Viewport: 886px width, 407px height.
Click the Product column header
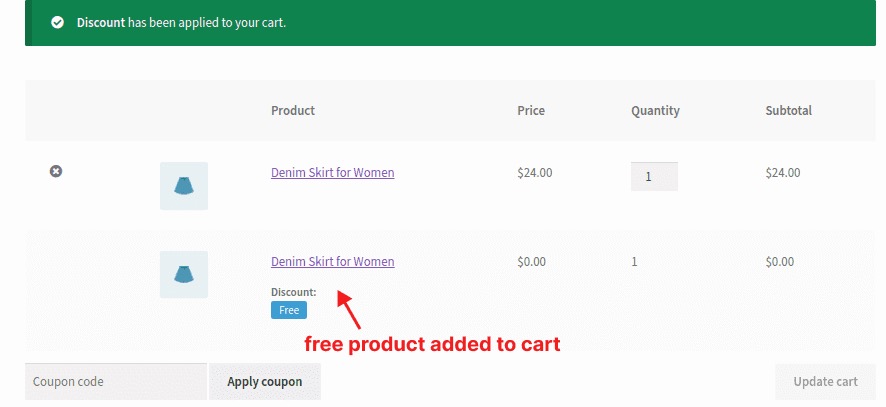[x=293, y=110]
